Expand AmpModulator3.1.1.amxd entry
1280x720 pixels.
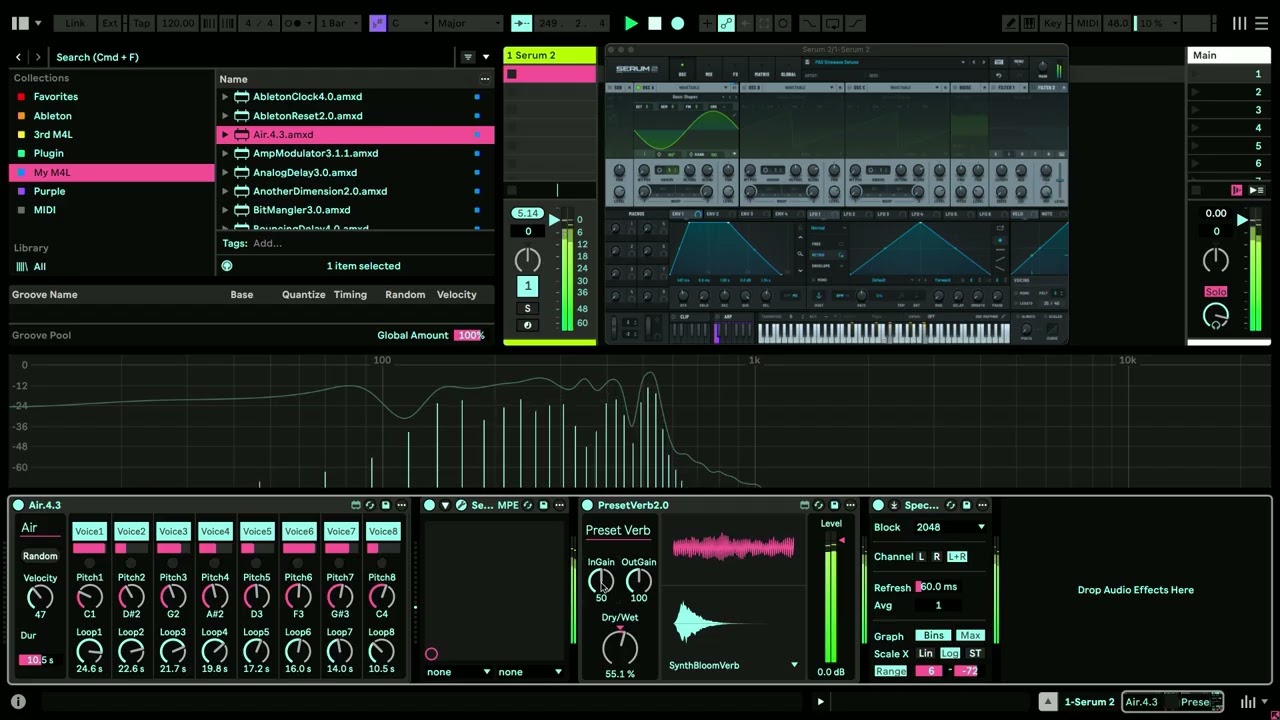coord(225,154)
